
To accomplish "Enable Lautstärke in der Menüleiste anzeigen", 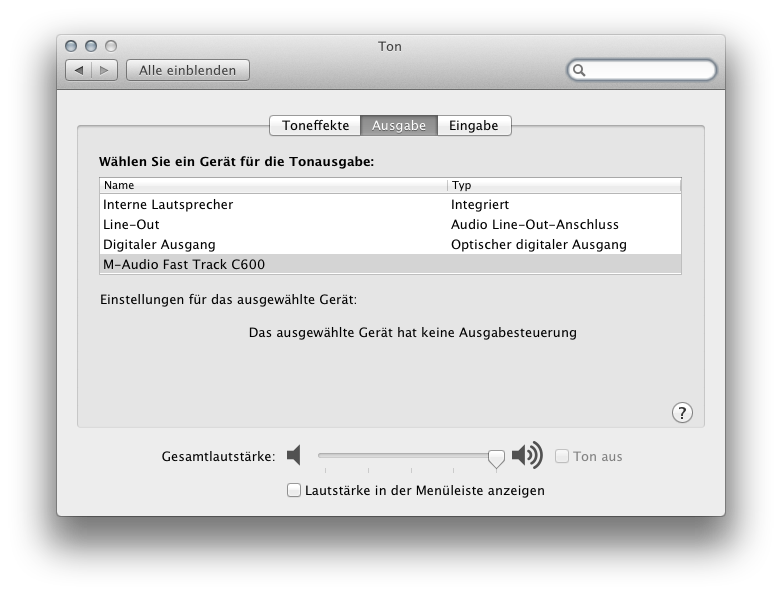I will (x=294, y=490).
